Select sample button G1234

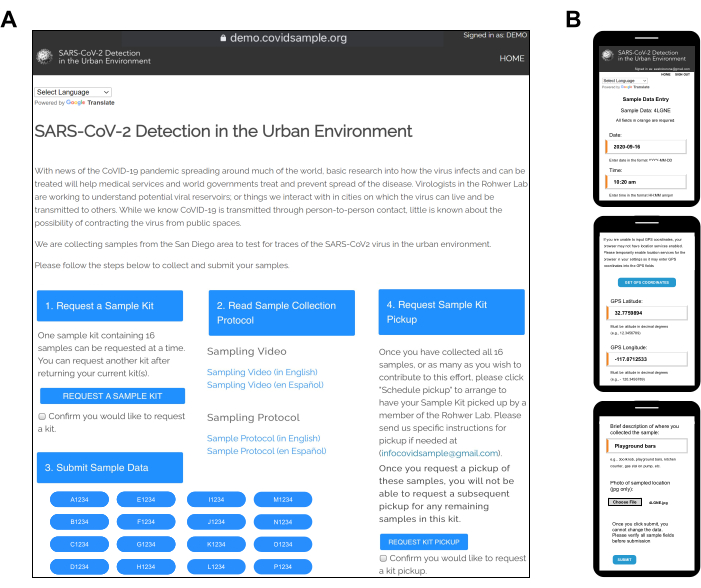coord(146,544)
